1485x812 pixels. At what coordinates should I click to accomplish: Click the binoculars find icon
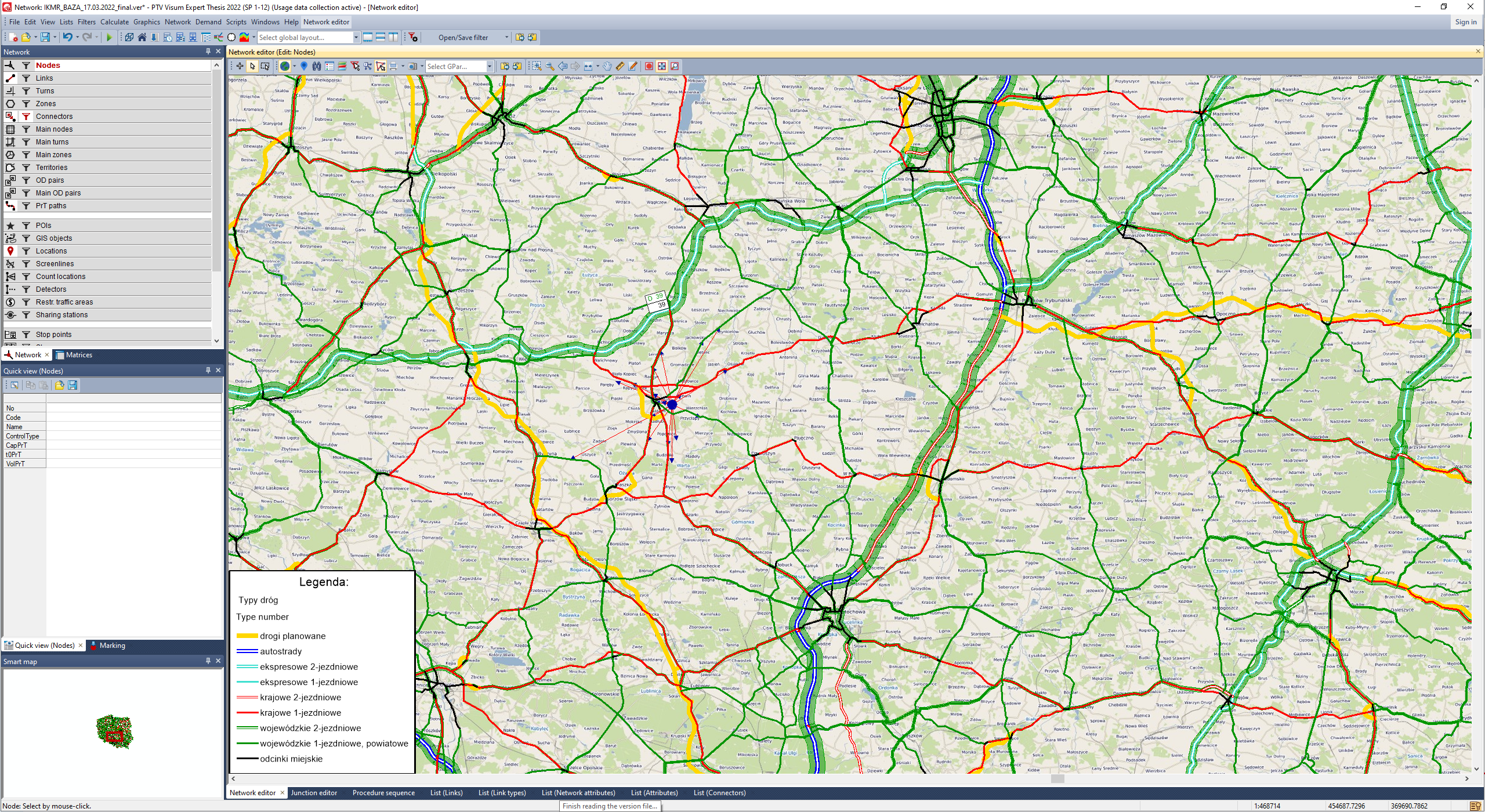[x=316, y=66]
